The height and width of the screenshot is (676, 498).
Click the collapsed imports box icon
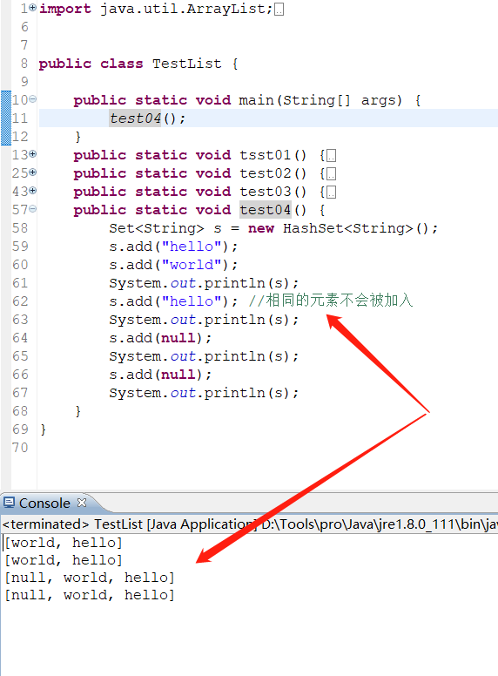coord(279,9)
